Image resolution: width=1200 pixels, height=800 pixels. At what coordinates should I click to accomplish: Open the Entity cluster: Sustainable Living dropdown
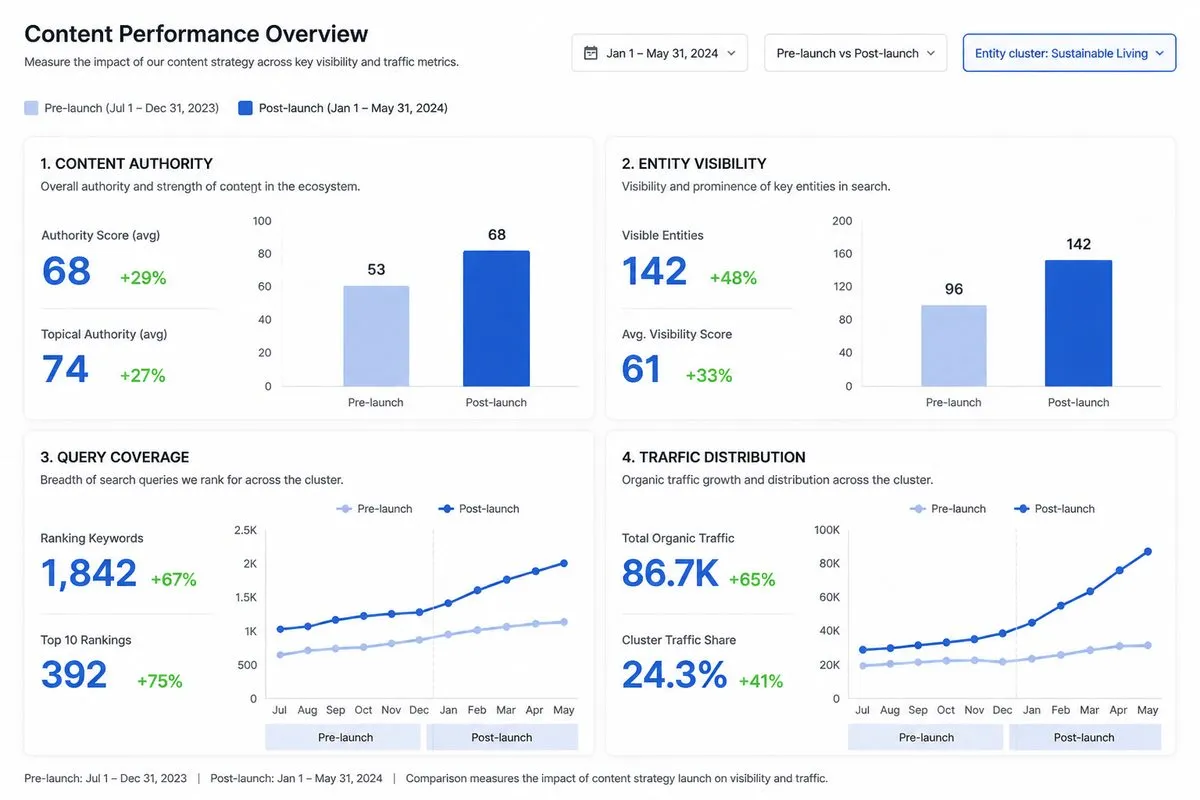pyautogui.click(x=1069, y=53)
